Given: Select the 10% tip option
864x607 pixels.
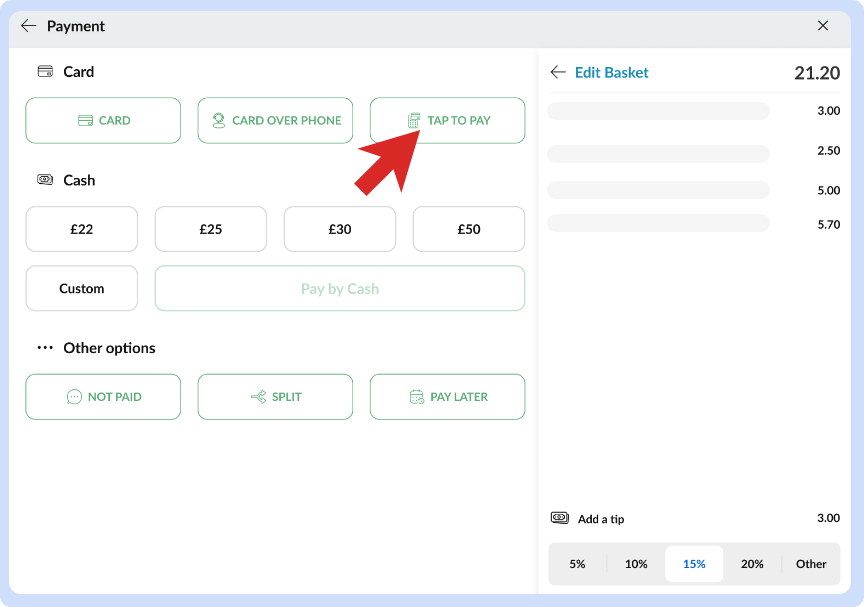Looking at the screenshot, I should [x=636, y=564].
